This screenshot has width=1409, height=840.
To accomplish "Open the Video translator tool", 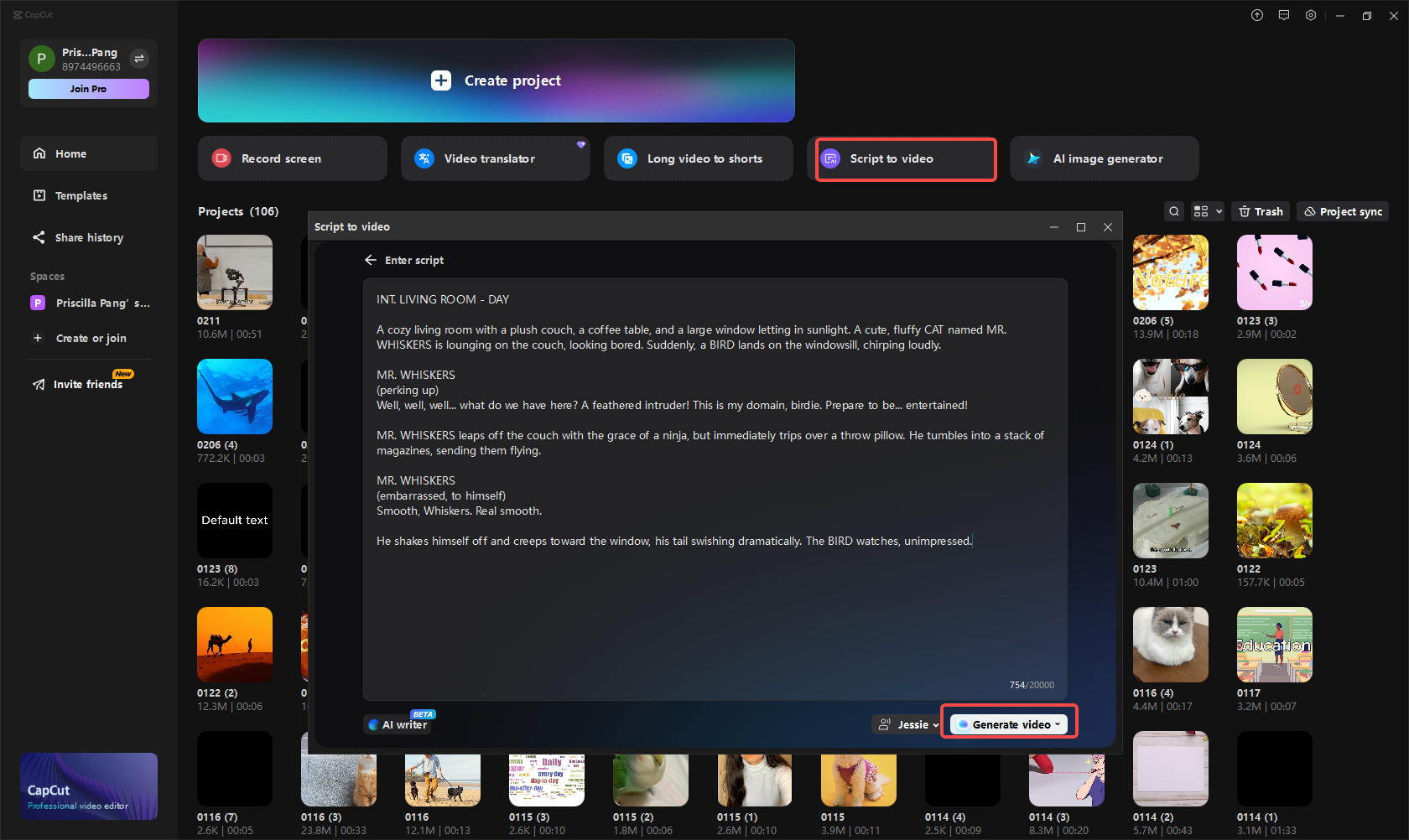I will (496, 158).
